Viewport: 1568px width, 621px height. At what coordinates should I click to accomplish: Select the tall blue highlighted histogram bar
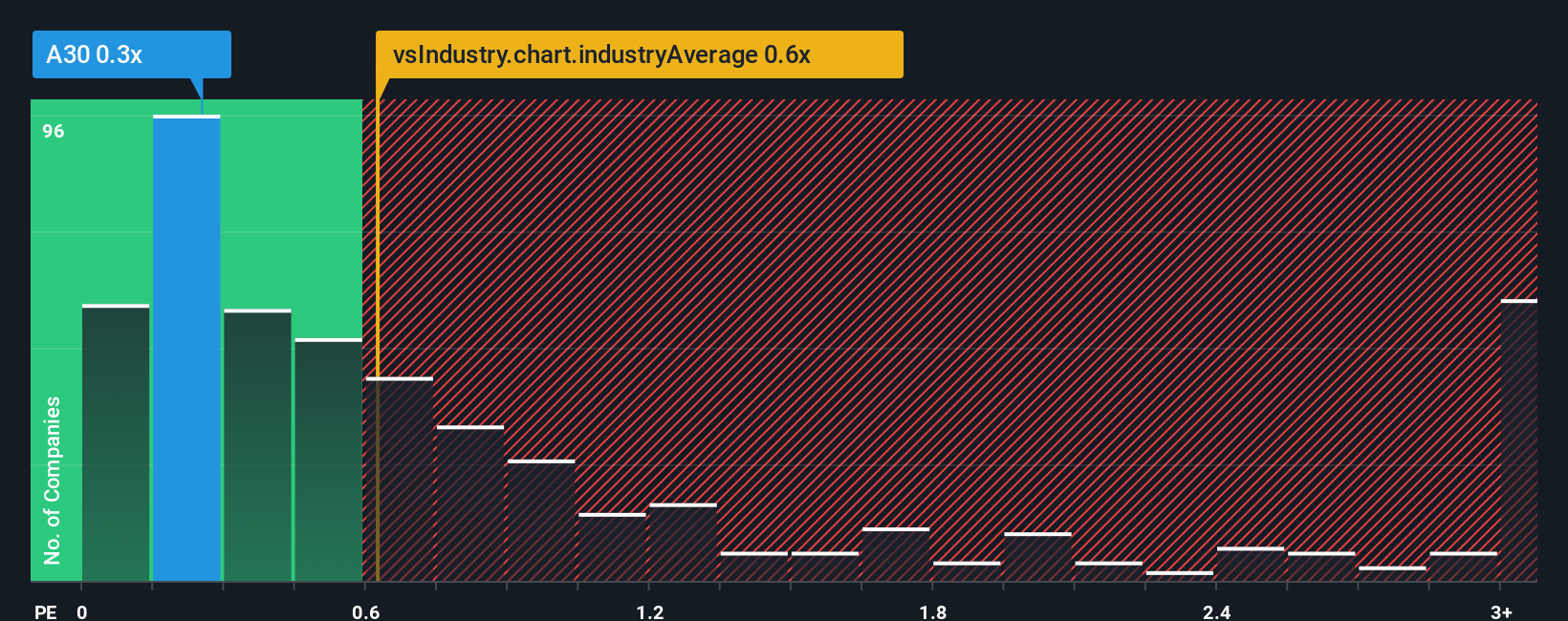coord(186,349)
